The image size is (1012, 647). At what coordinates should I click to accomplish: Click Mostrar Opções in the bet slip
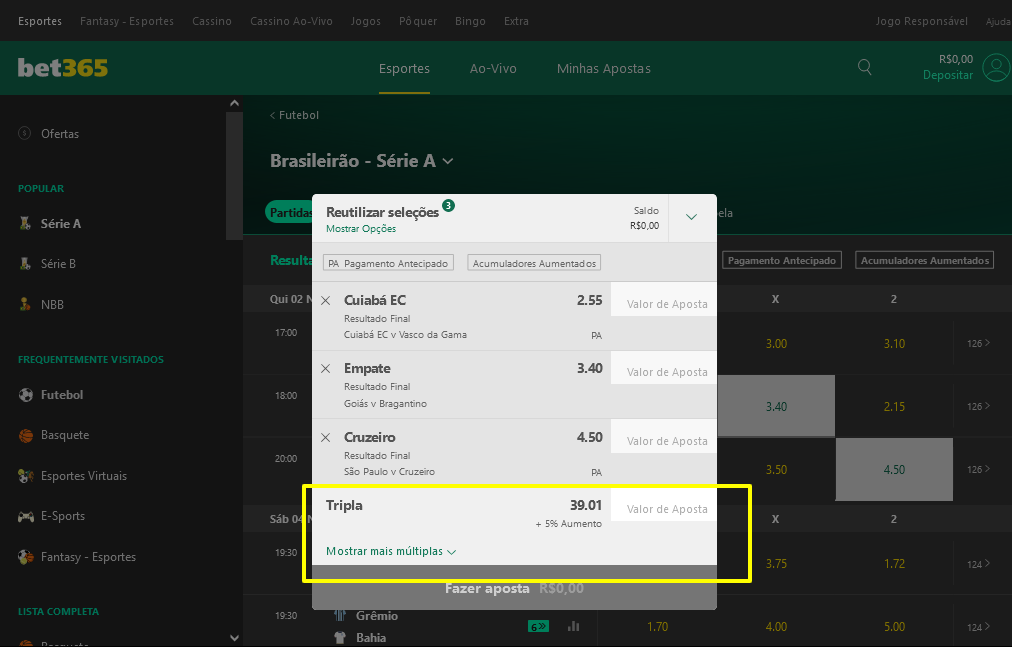(361, 229)
